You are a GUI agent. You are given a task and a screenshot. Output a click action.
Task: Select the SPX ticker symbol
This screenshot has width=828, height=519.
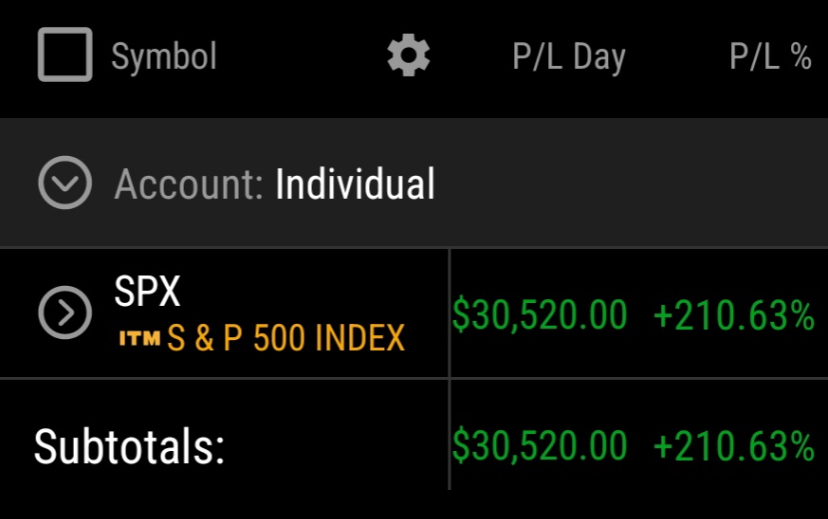coord(147,290)
